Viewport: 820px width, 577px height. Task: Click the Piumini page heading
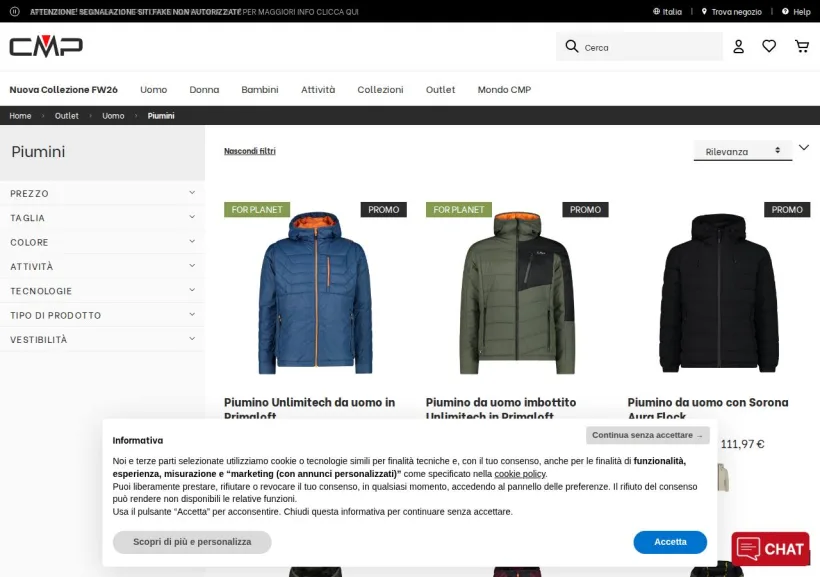[38, 152]
